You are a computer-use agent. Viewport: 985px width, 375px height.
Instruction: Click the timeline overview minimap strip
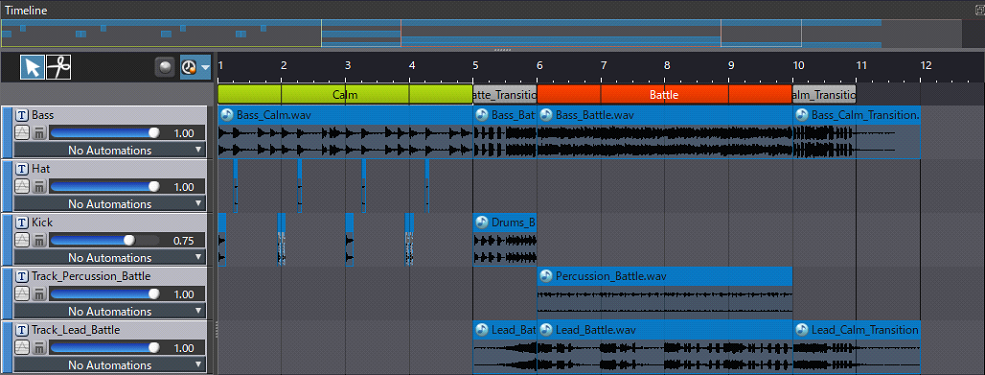point(481,33)
